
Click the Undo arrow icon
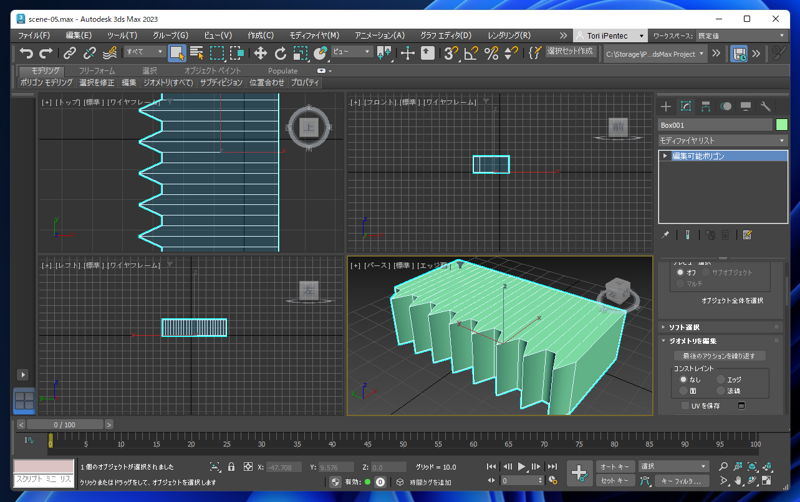(26, 53)
